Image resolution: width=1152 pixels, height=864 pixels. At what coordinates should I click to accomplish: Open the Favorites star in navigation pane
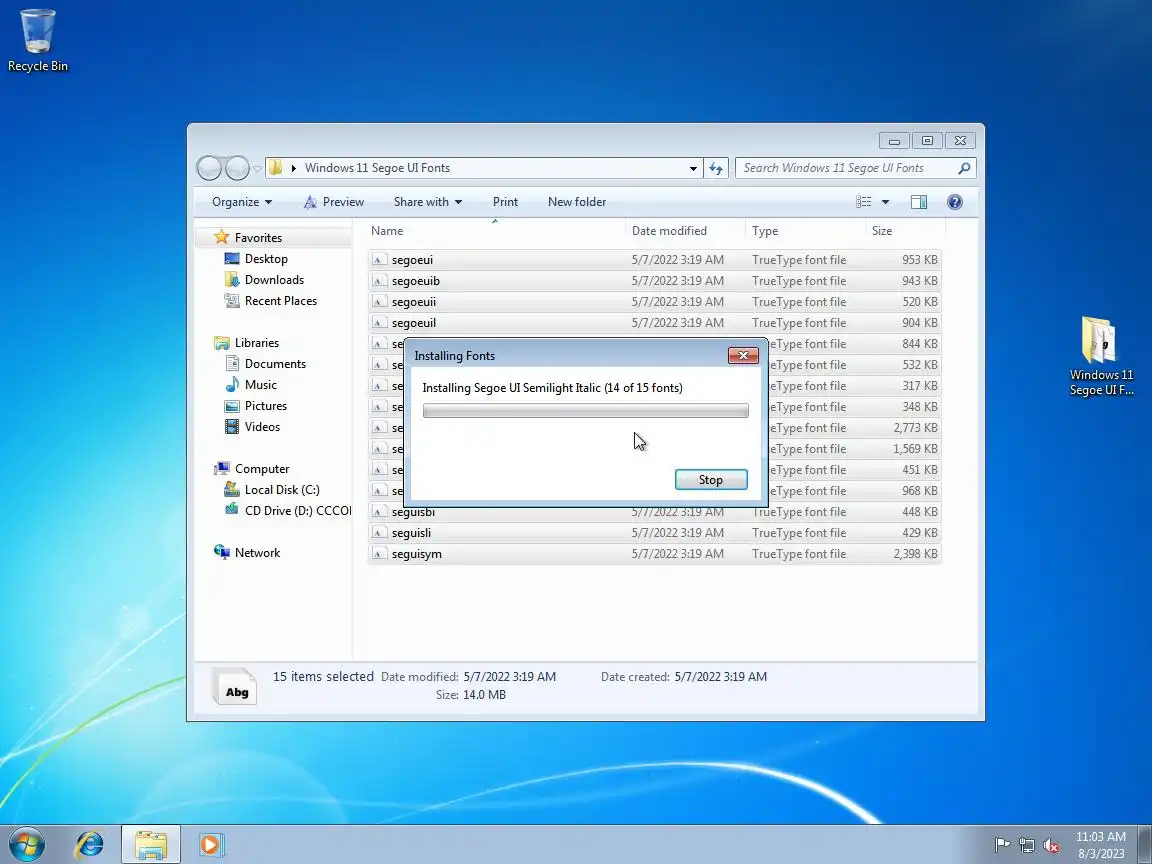pyautogui.click(x=221, y=237)
